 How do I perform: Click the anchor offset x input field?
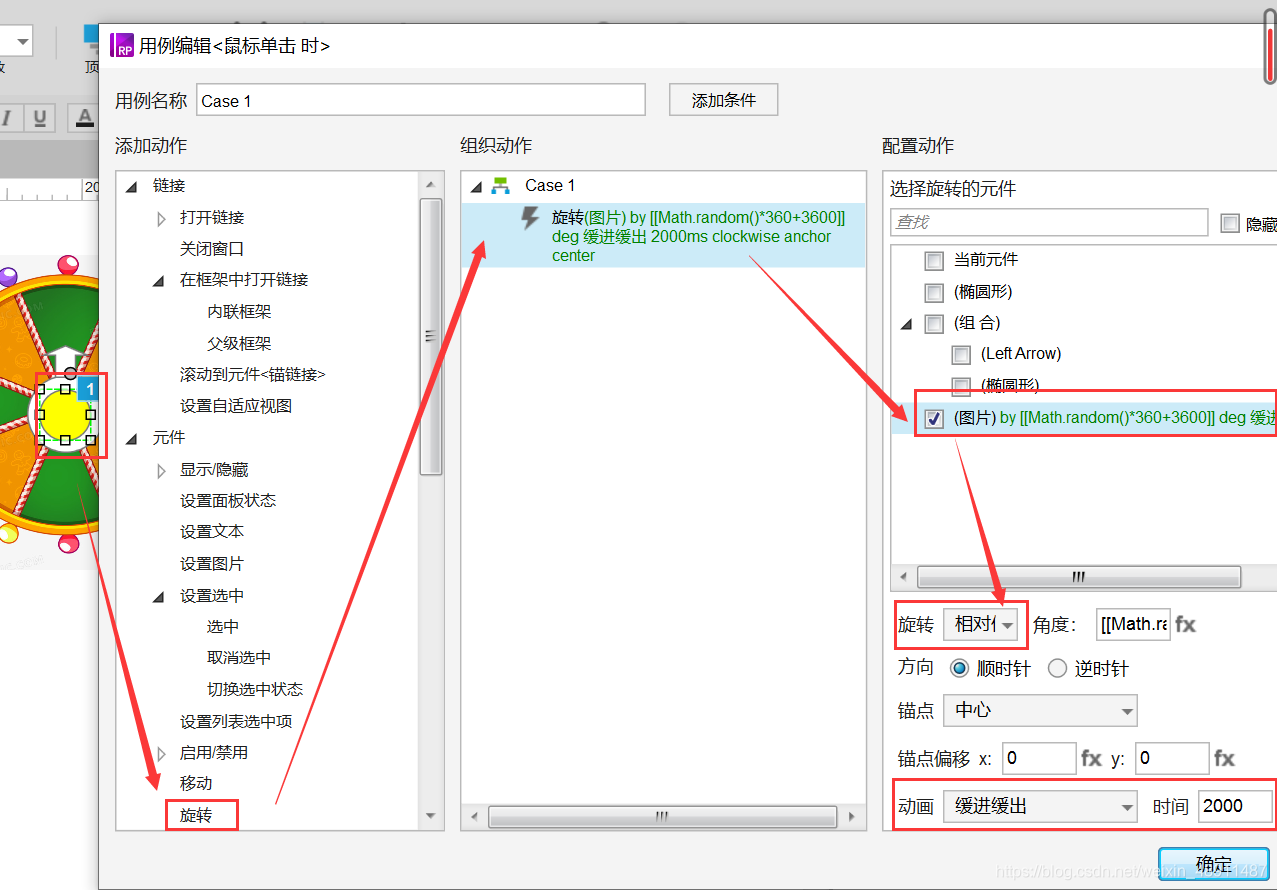[1039, 759]
